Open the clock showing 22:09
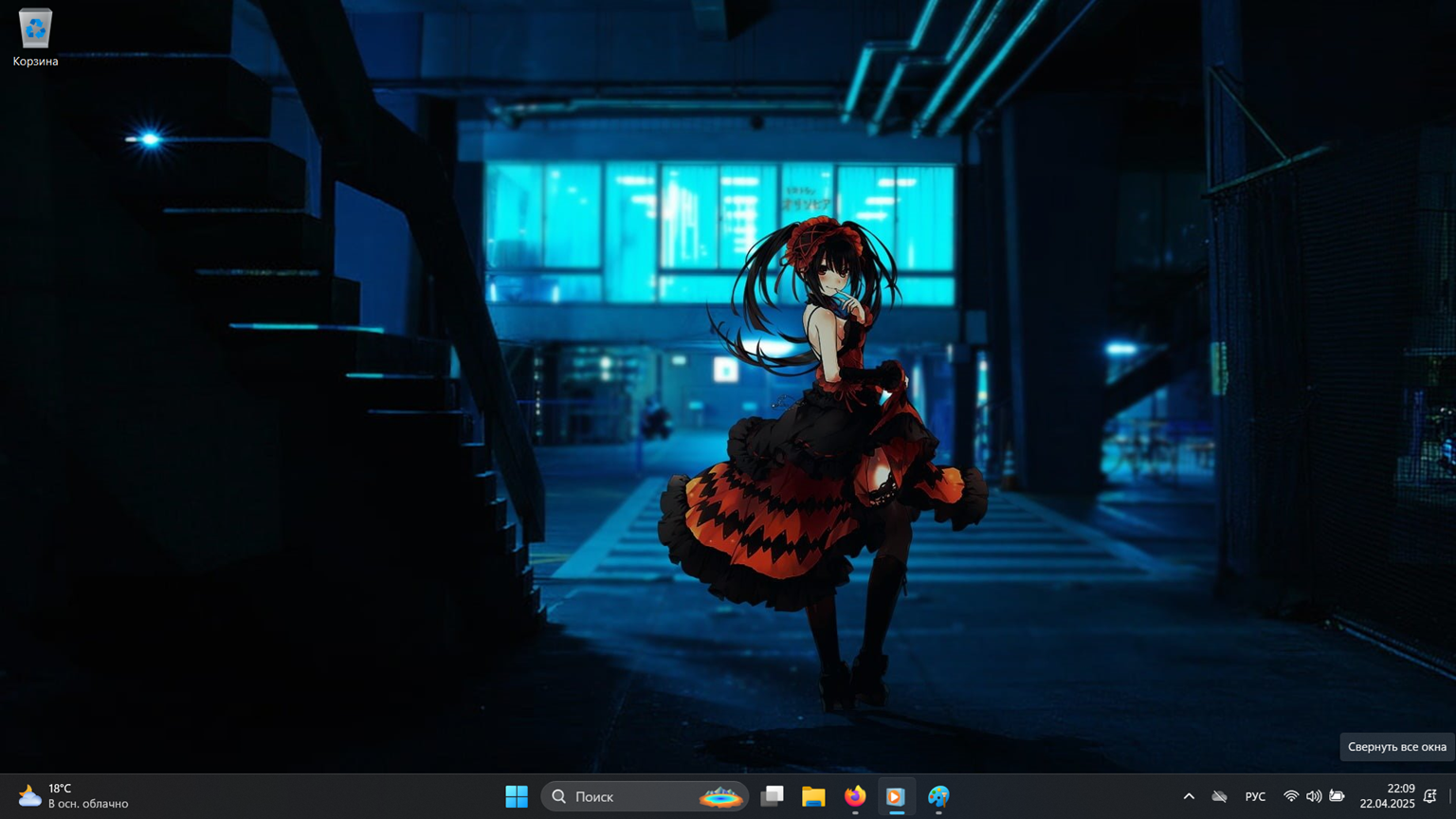The height and width of the screenshot is (819, 1456). (1388, 796)
